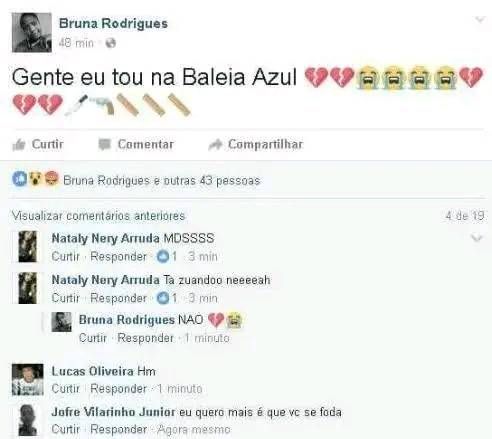Click the 48 min timestamp of the post
Screen dimensions: 492x439
point(76,43)
